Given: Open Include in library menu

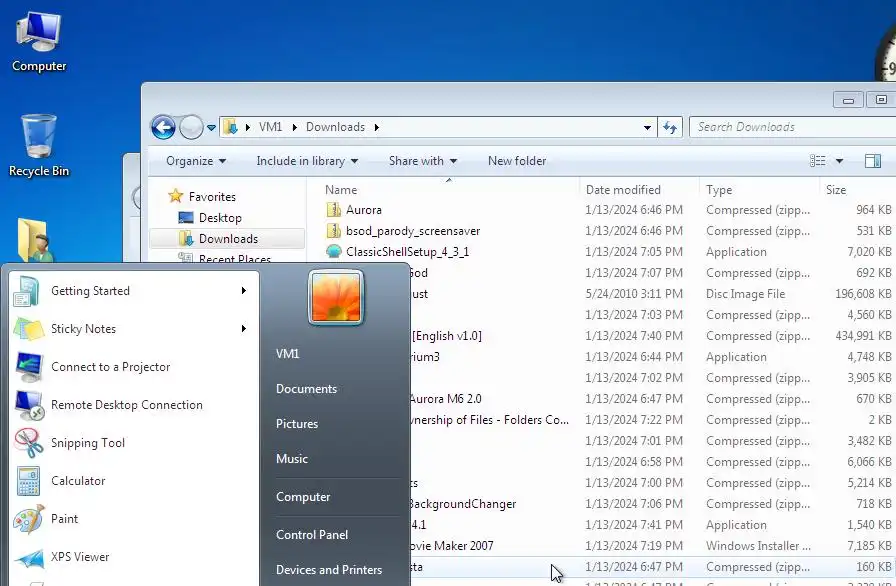Looking at the screenshot, I should [307, 161].
